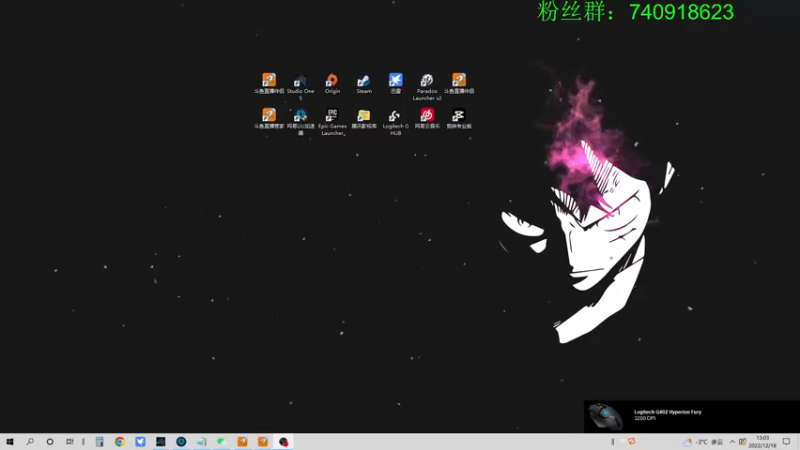
Task: Open Calculator from the taskbar
Action: (99, 442)
